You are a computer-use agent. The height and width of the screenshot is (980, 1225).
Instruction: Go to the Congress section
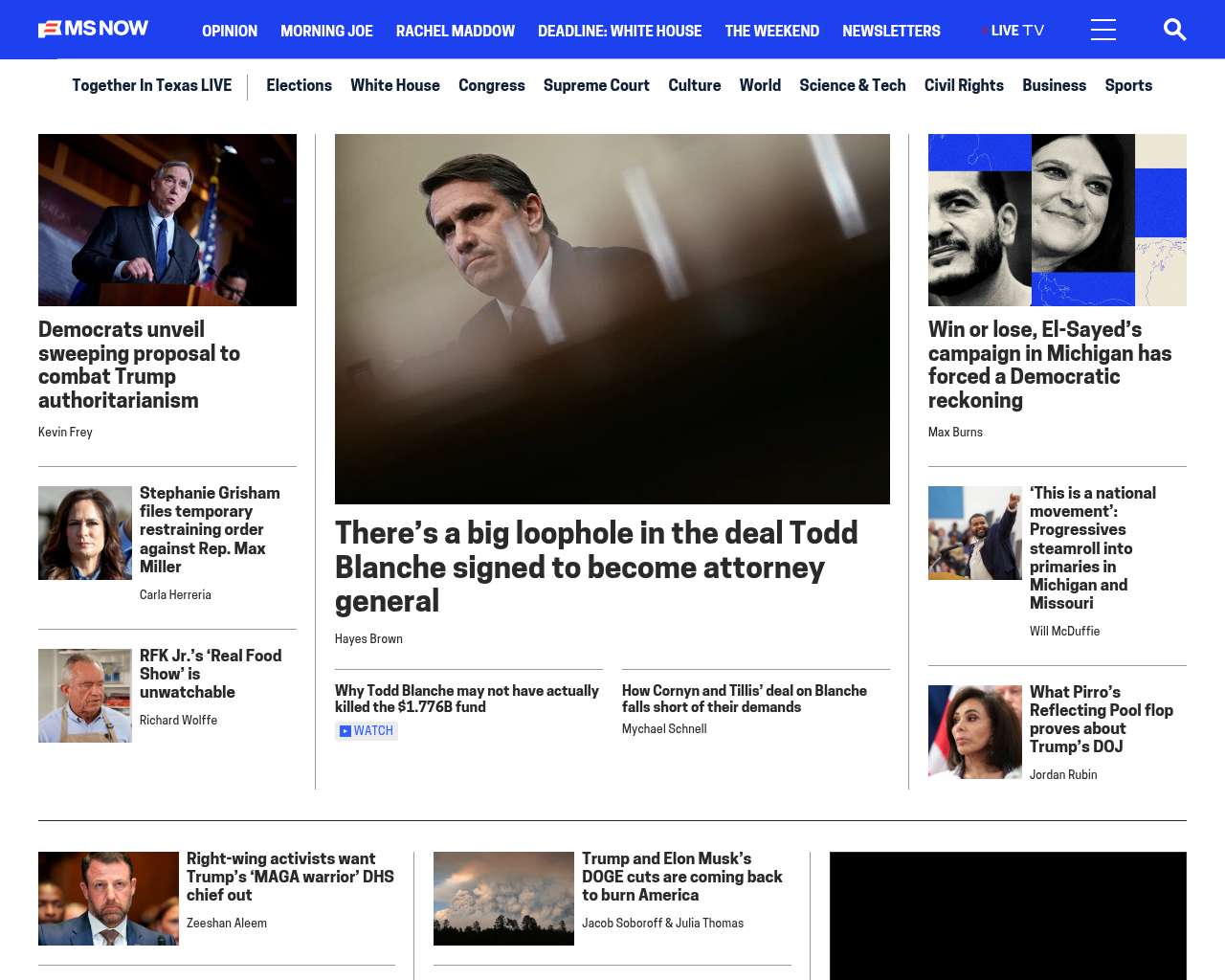click(492, 85)
